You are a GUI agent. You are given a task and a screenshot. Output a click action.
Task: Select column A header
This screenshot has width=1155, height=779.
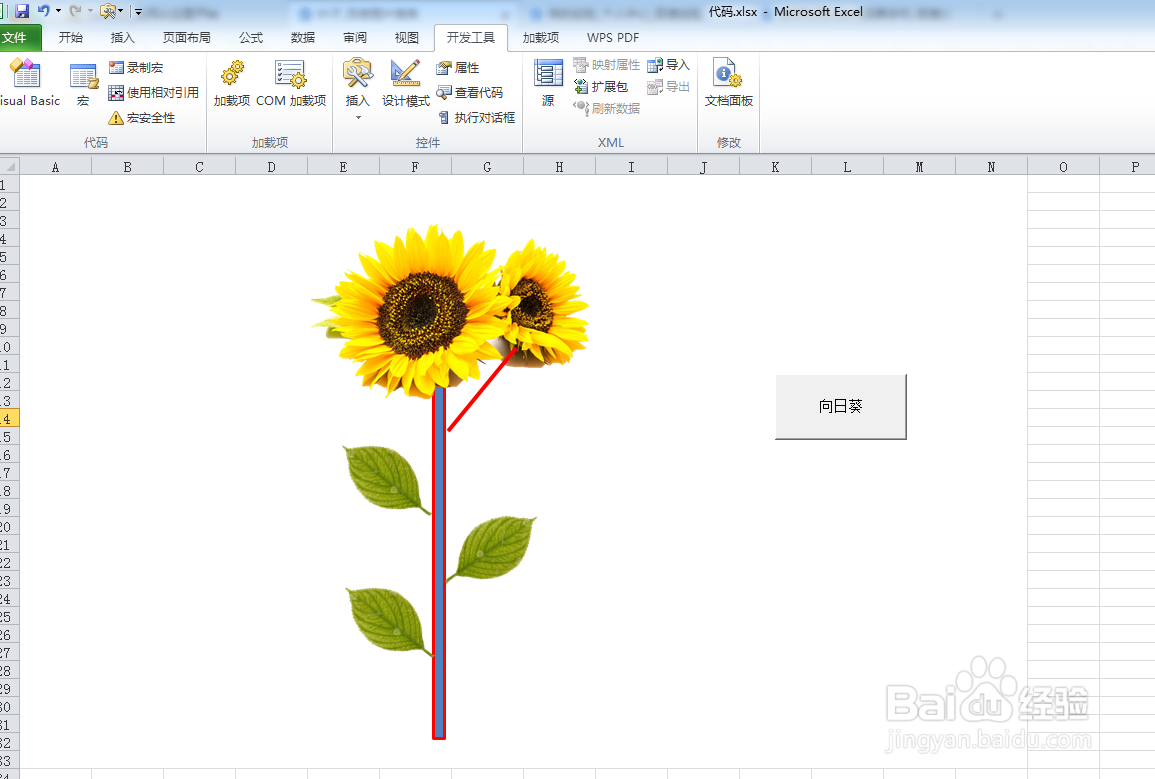click(x=55, y=167)
